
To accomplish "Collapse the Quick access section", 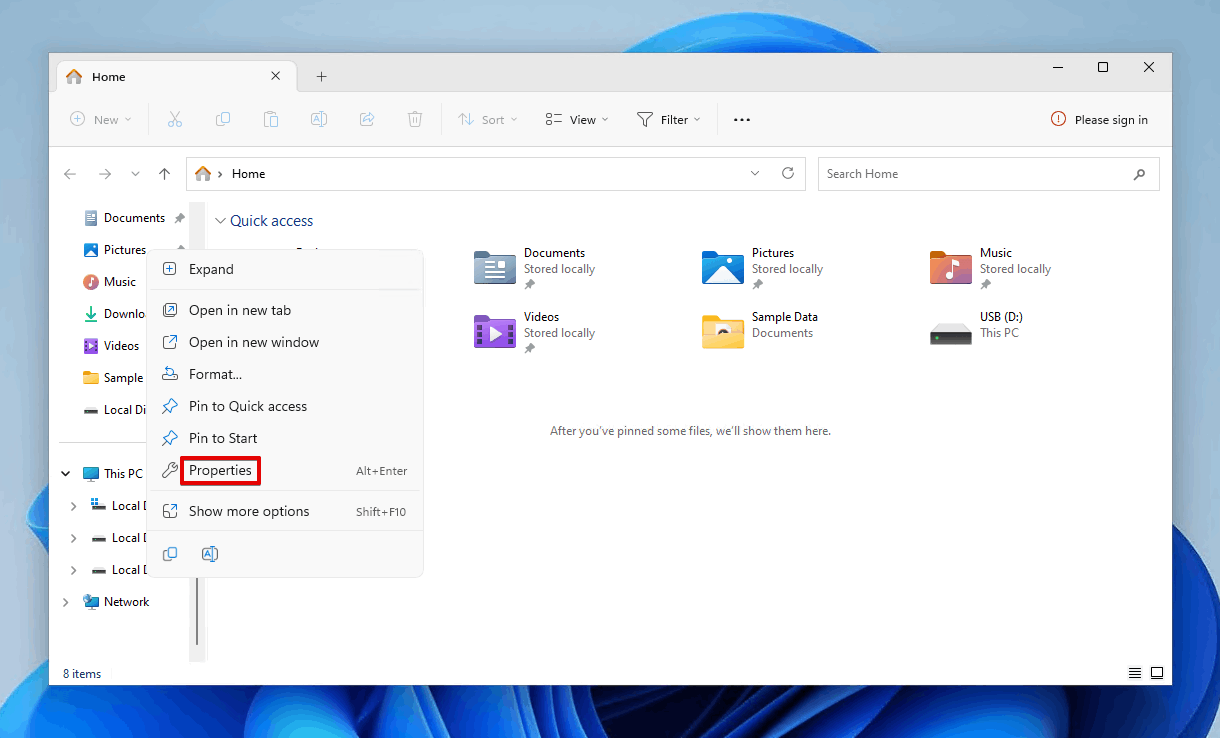I will click(221, 221).
